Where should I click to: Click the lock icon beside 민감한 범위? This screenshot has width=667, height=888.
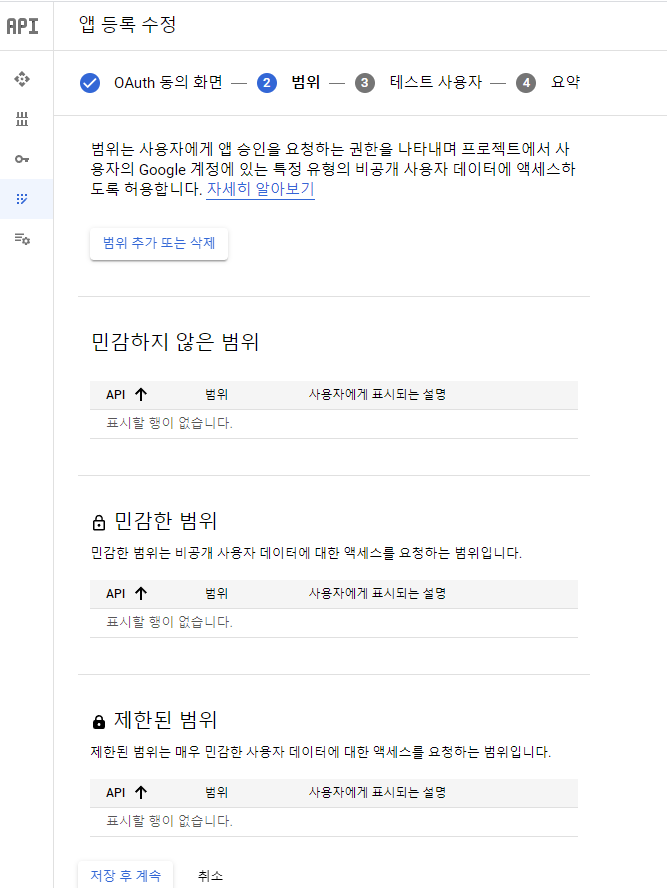click(x=98, y=522)
